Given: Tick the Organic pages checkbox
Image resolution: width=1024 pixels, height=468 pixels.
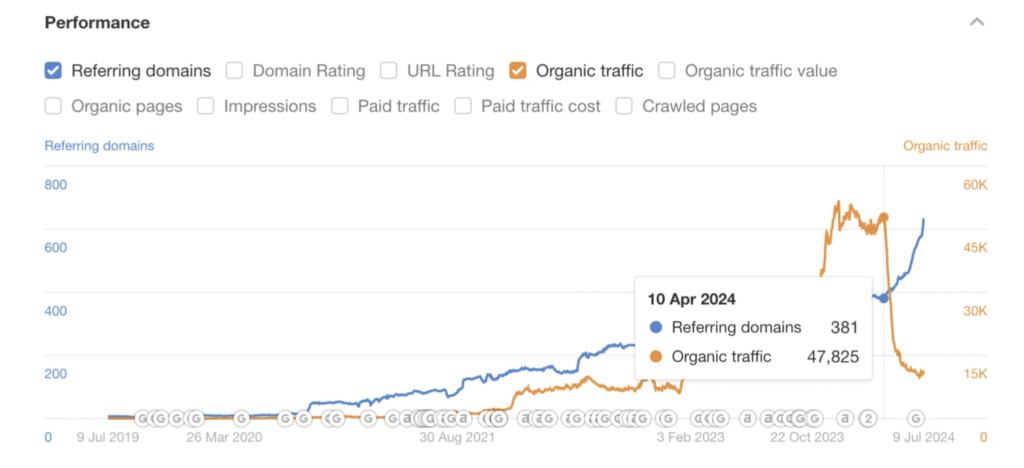Looking at the screenshot, I should [x=54, y=106].
